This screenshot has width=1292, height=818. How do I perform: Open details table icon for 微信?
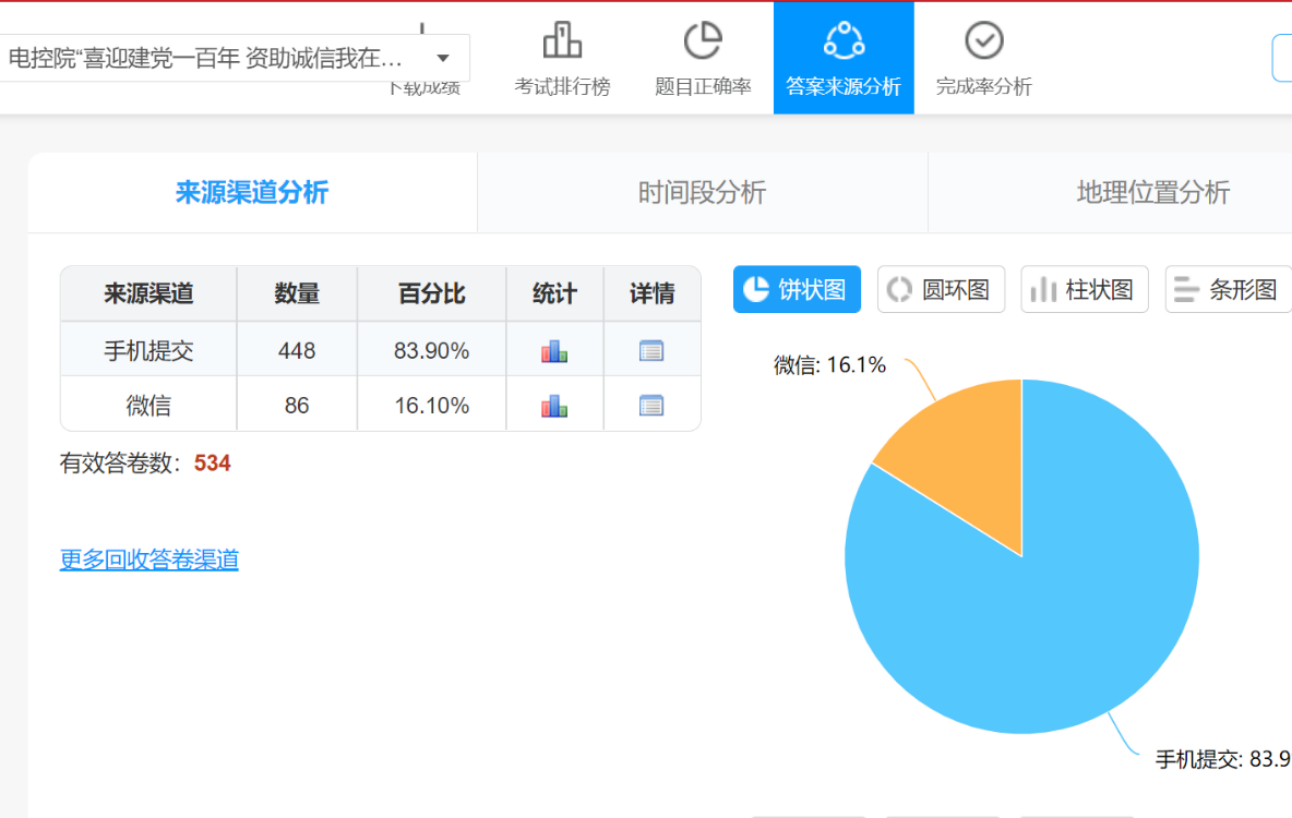coord(651,405)
